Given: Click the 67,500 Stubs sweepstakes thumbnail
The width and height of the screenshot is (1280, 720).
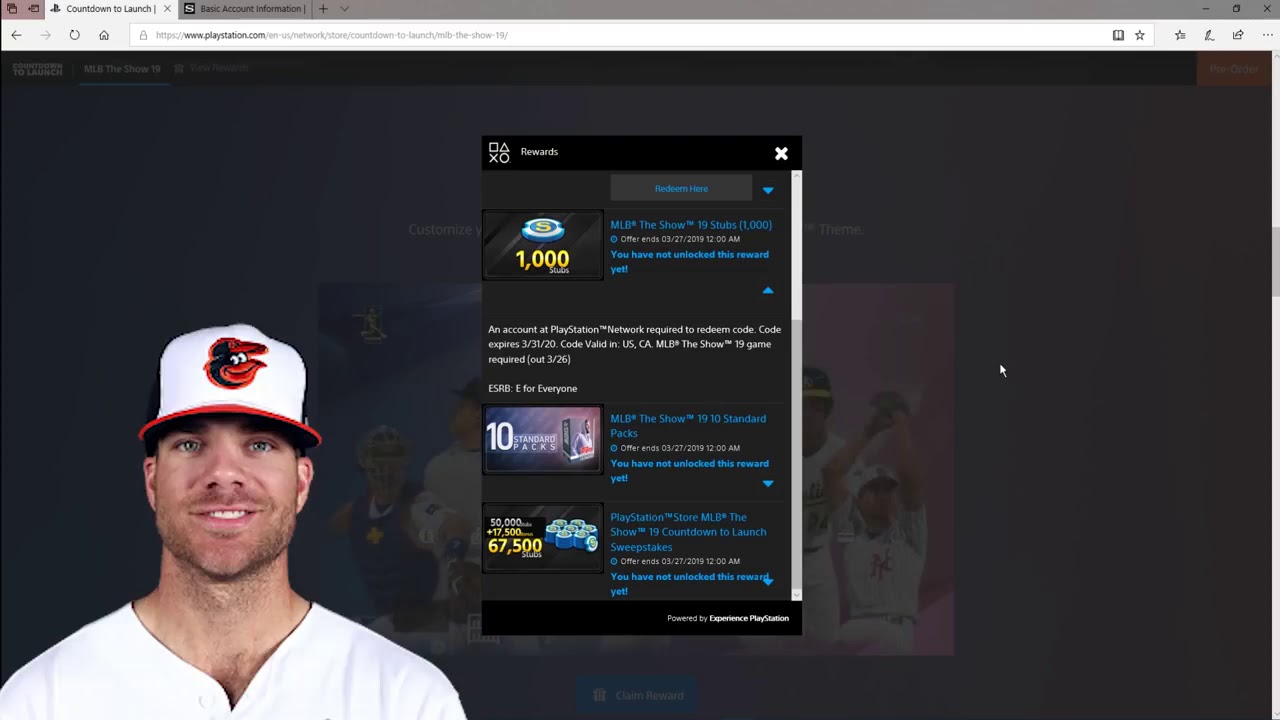Looking at the screenshot, I should click(543, 538).
